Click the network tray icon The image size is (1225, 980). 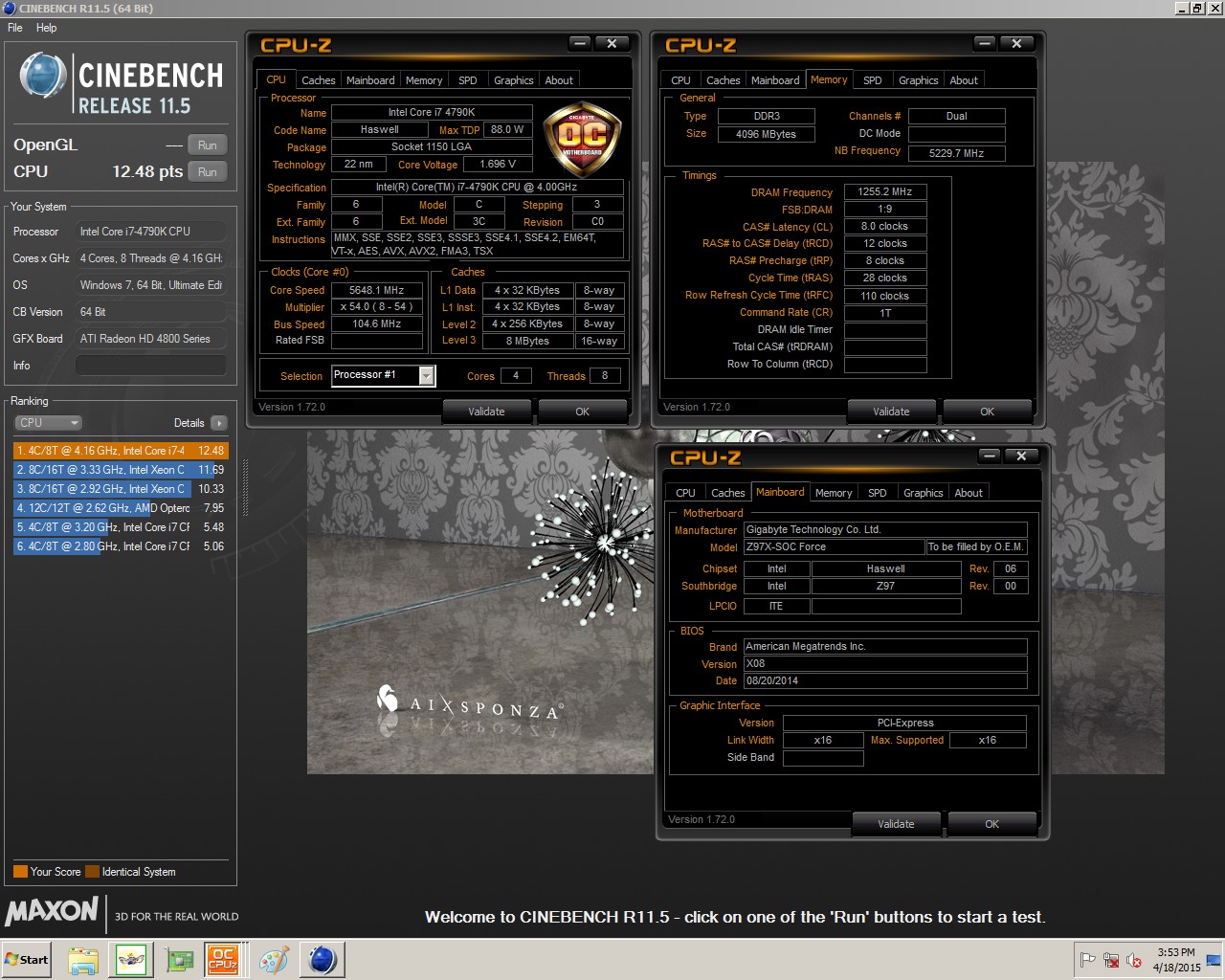(1111, 960)
